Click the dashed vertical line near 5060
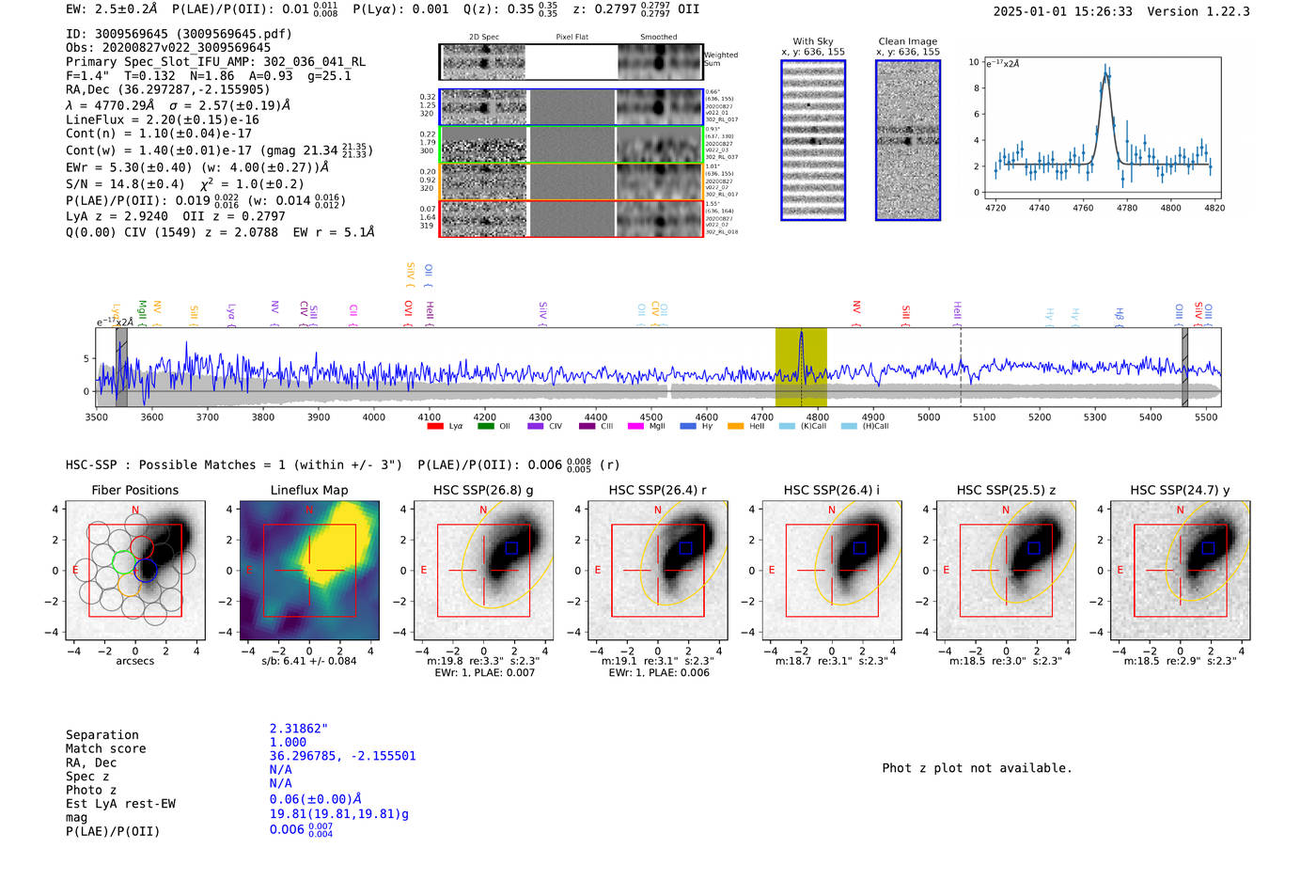Screen dimensions: 1316x896 961,367
